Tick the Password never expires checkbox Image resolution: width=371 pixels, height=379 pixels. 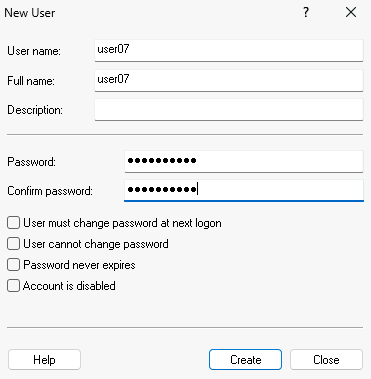[13, 265]
